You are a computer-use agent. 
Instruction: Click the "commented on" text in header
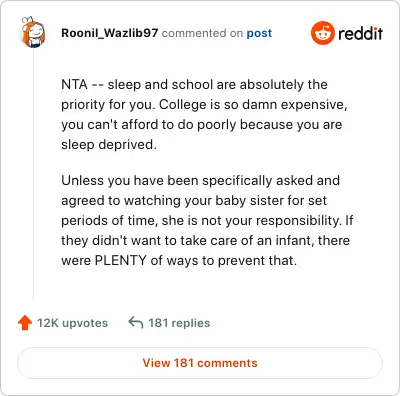tap(202, 33)
